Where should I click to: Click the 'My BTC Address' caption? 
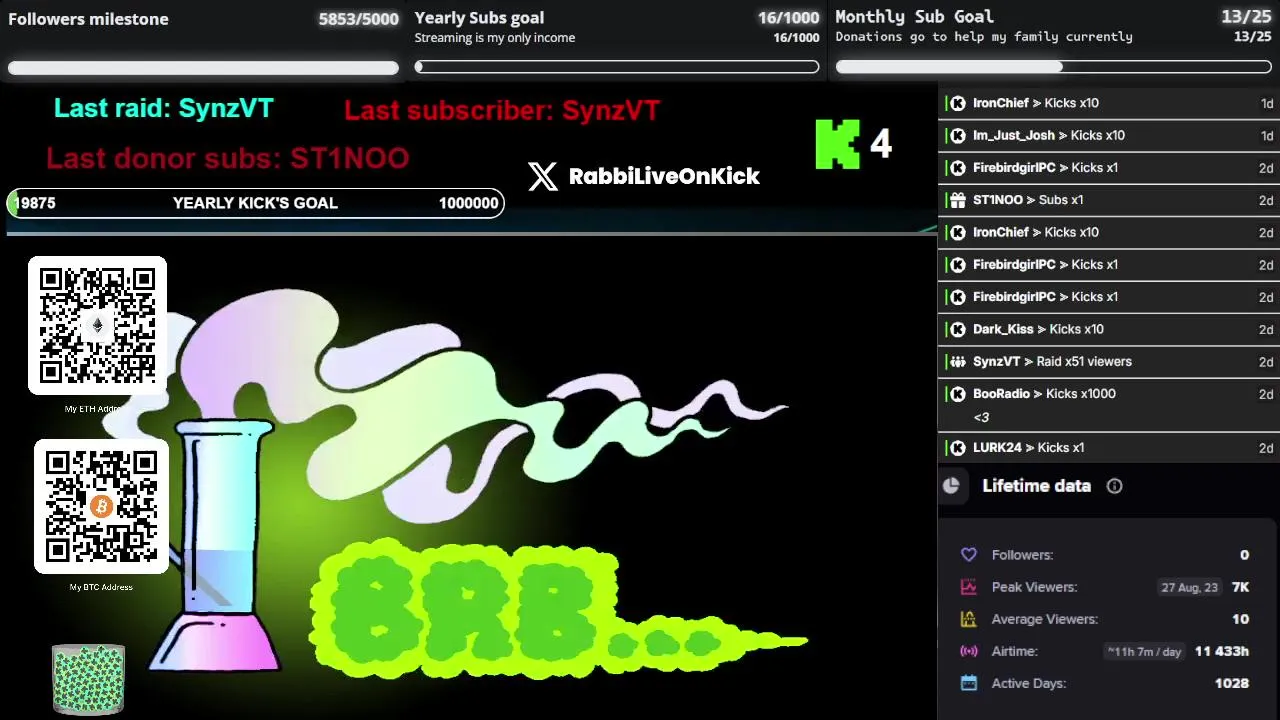[101, 587]
